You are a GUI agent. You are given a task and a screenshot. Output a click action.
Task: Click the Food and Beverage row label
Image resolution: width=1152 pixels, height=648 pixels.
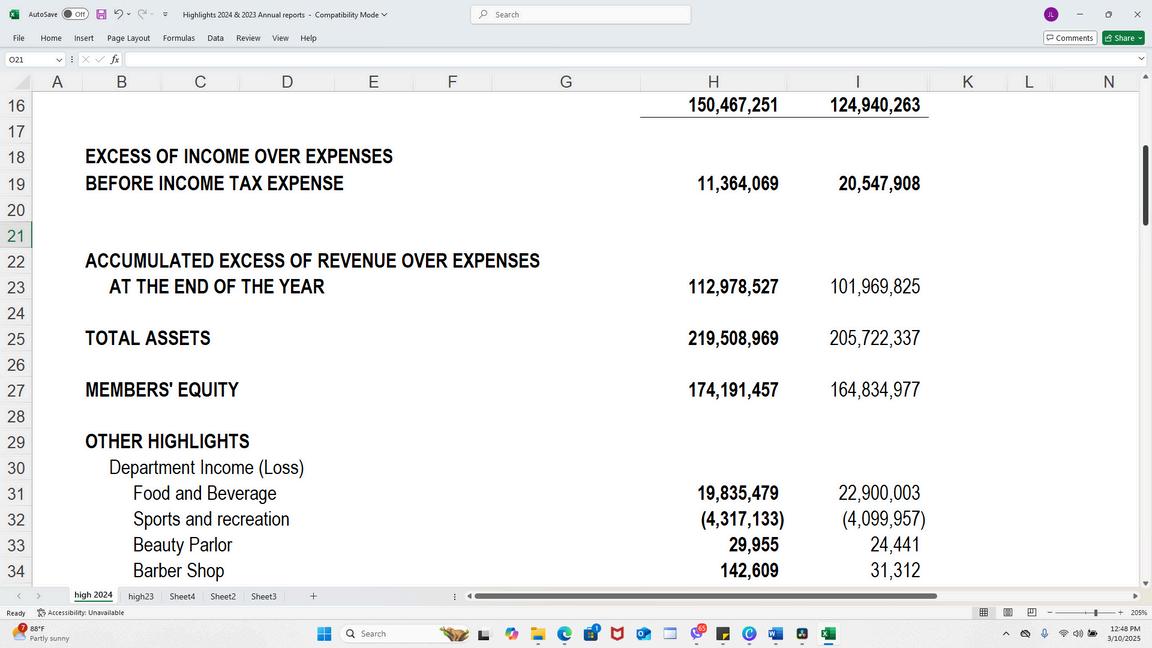[x=205, y=493]
